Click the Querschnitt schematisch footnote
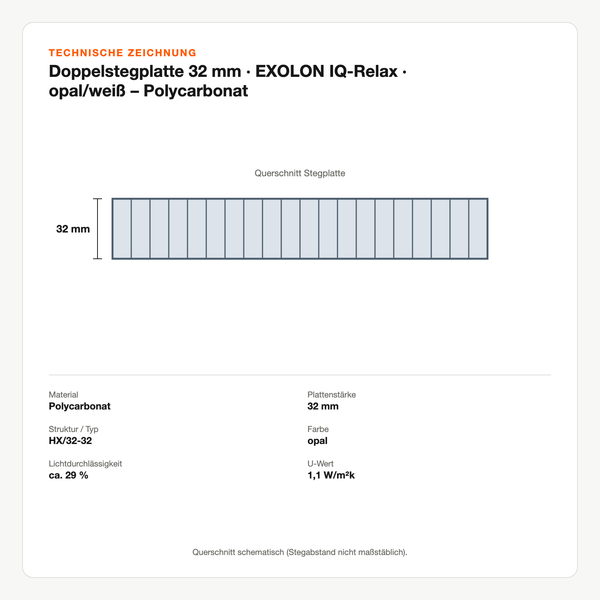 (x=300, y=552)
